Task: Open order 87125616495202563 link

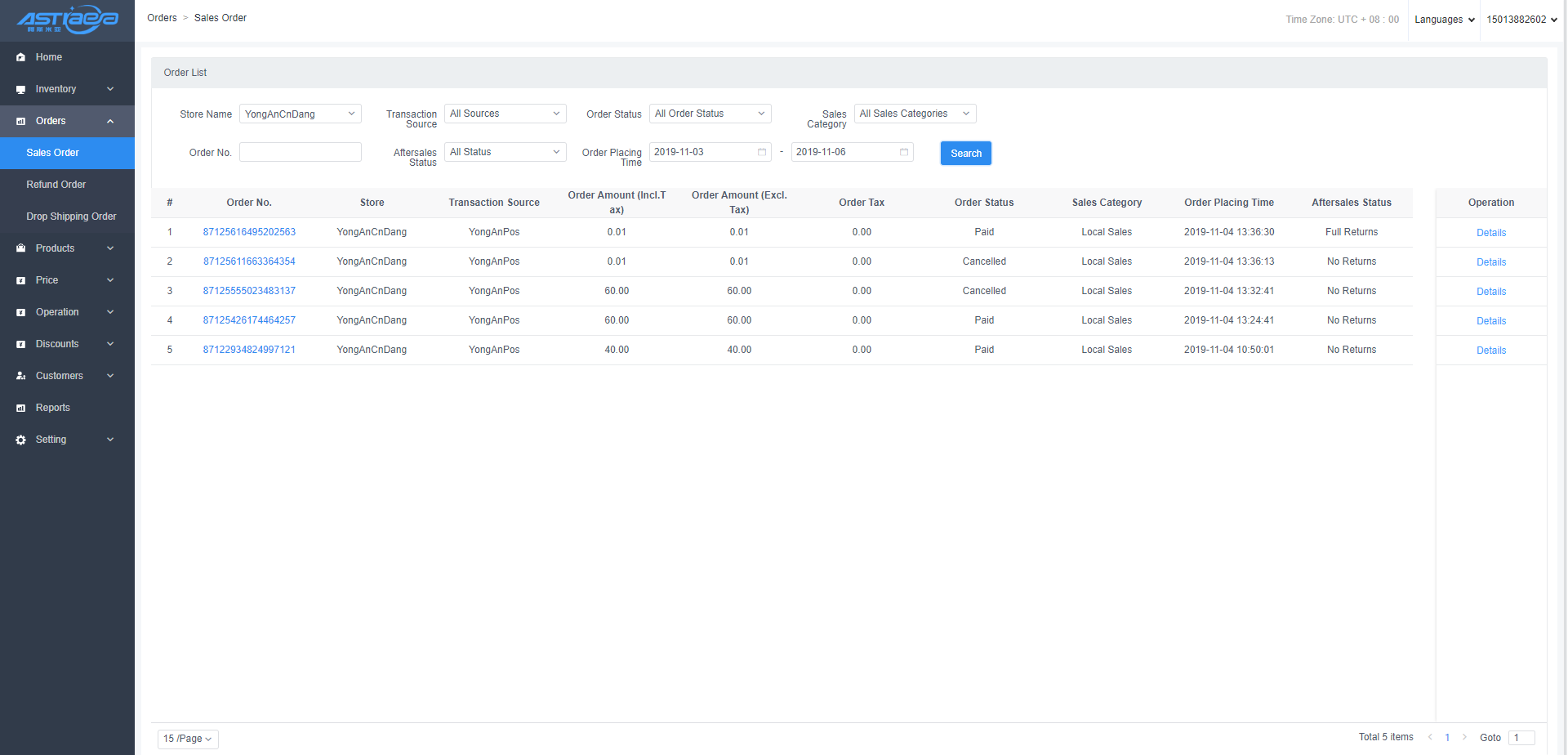Action: pos(249,232)
